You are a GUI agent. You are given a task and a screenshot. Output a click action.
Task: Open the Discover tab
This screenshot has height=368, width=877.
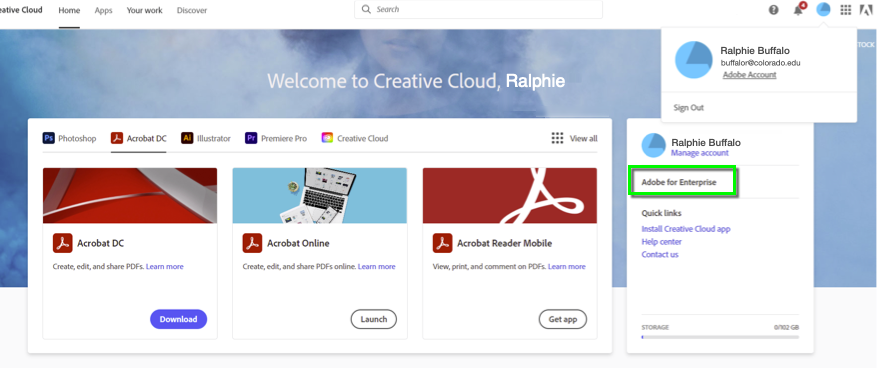click(192, 10)
